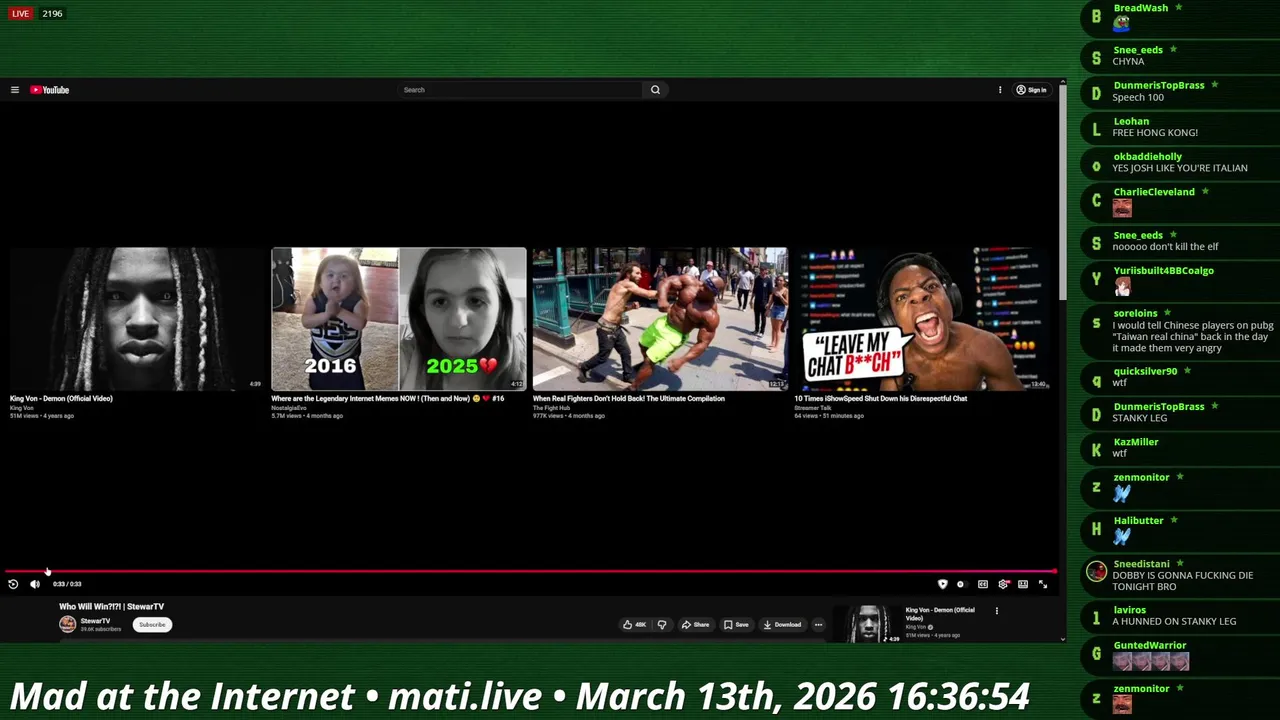Open the top bar three-dot settings menu
1280x720 pixels.
point(1000,90)
